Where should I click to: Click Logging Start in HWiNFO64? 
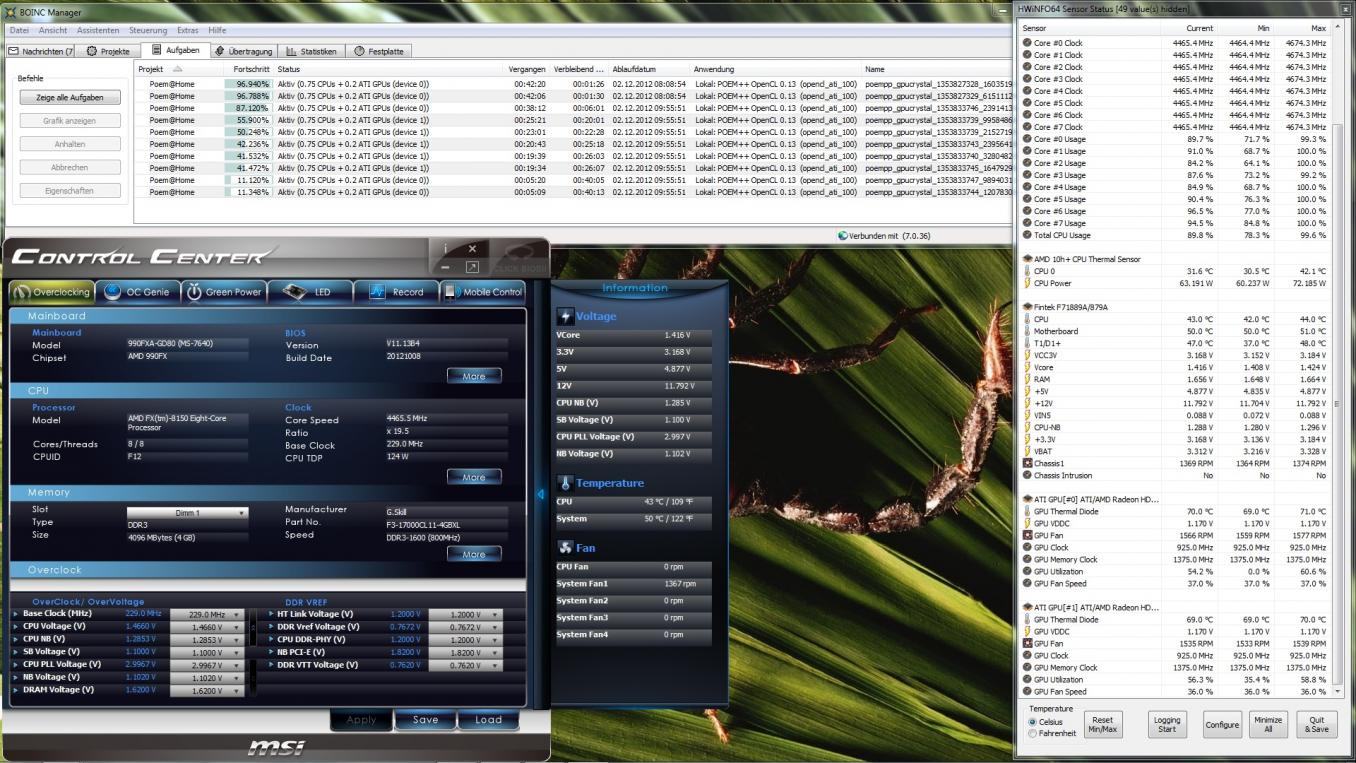1167,725
